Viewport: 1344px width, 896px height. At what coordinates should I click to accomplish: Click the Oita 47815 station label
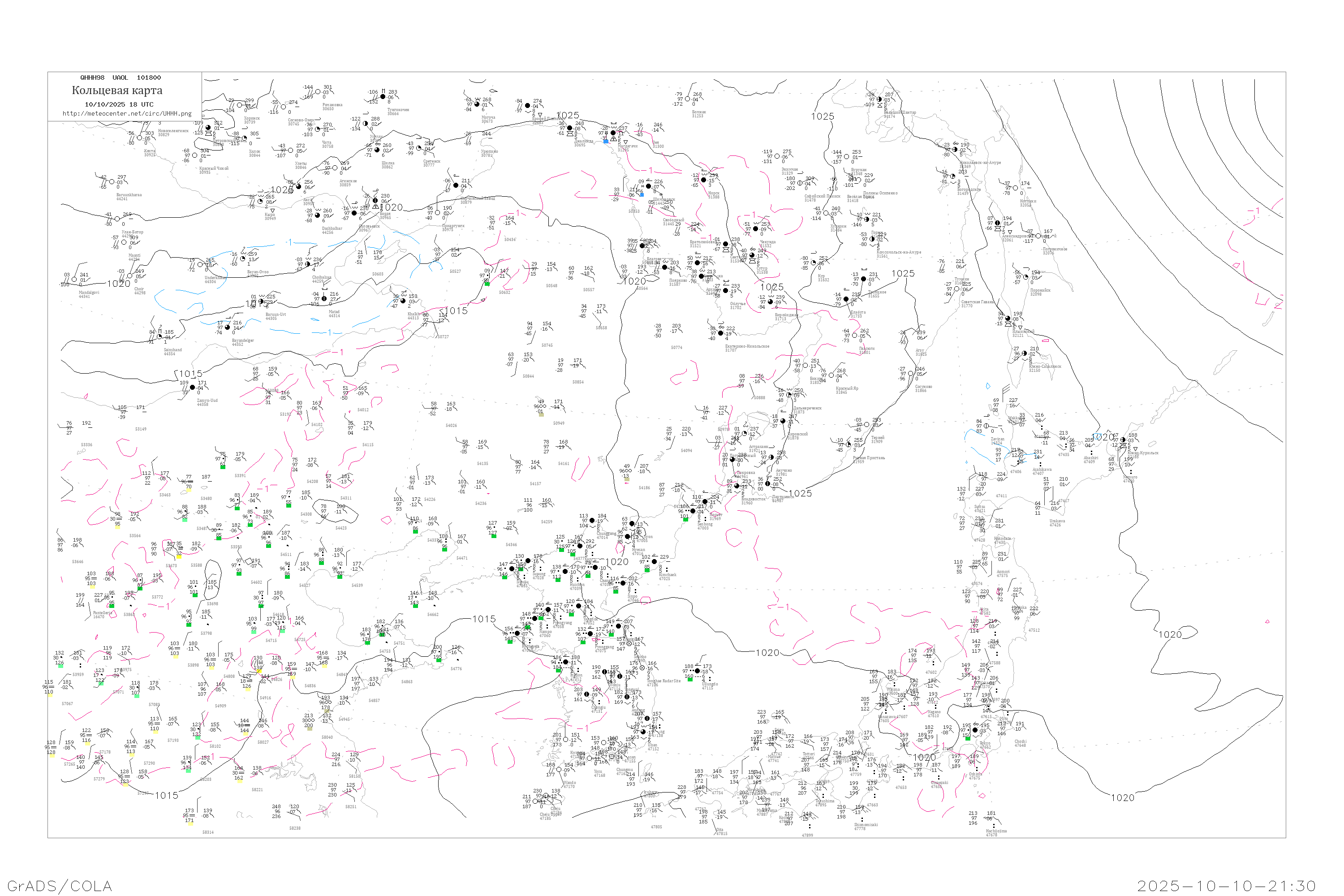click(722, 831)
